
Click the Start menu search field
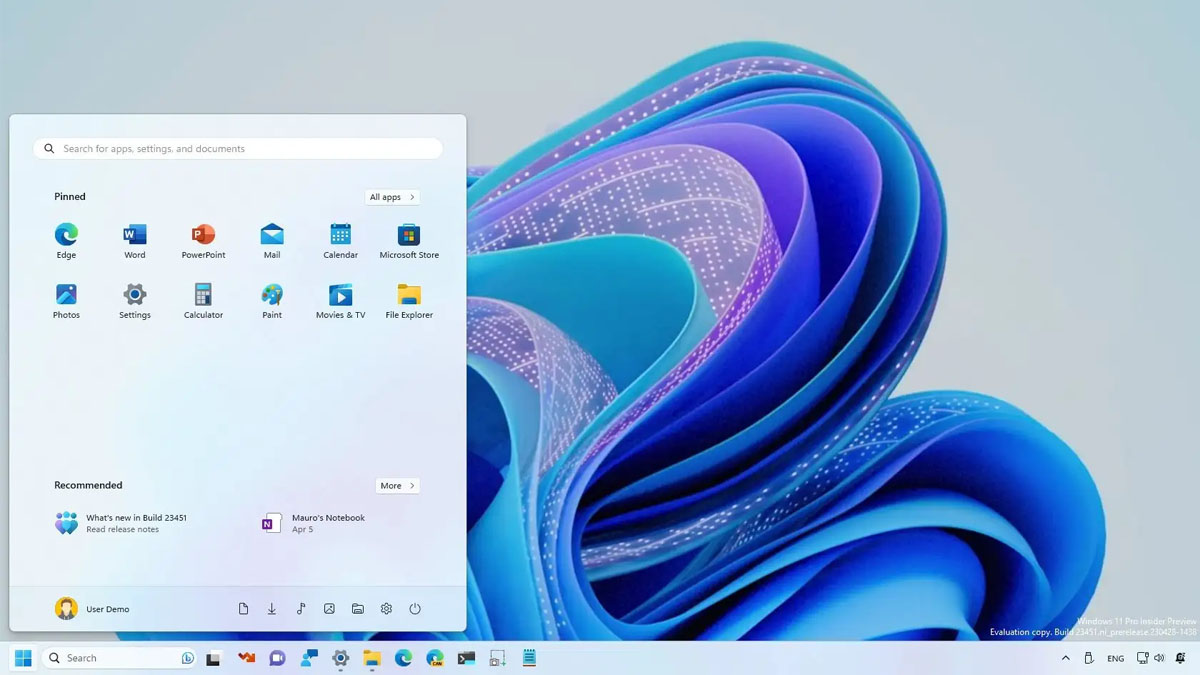pyautogui.click(x=238, y=149)
